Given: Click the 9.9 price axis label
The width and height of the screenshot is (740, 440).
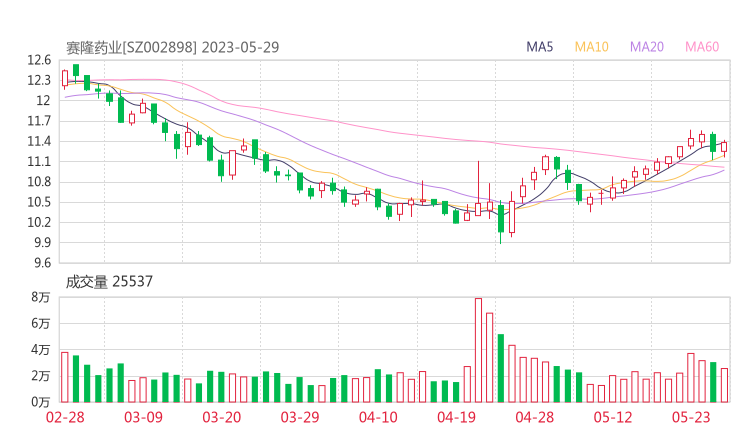Looking at the screenshot, I should [x=42, y=243].
